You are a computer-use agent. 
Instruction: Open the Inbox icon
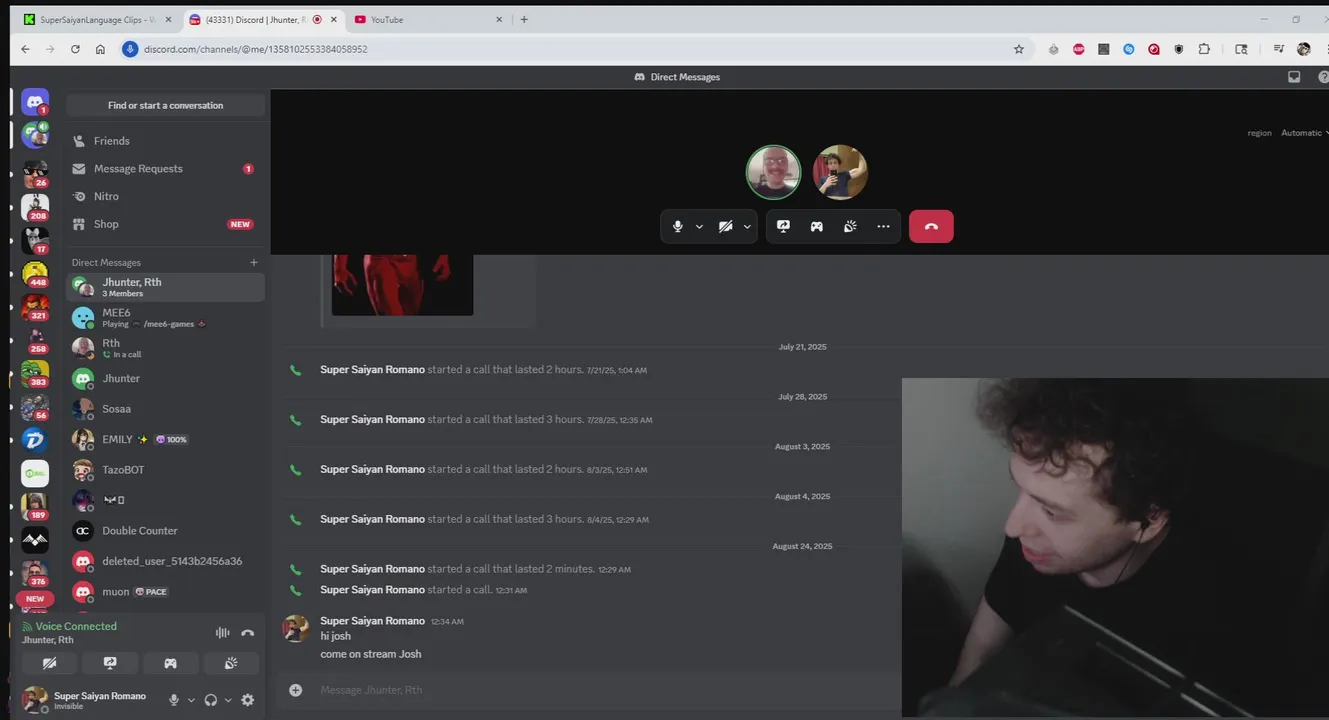point(1294,77)
